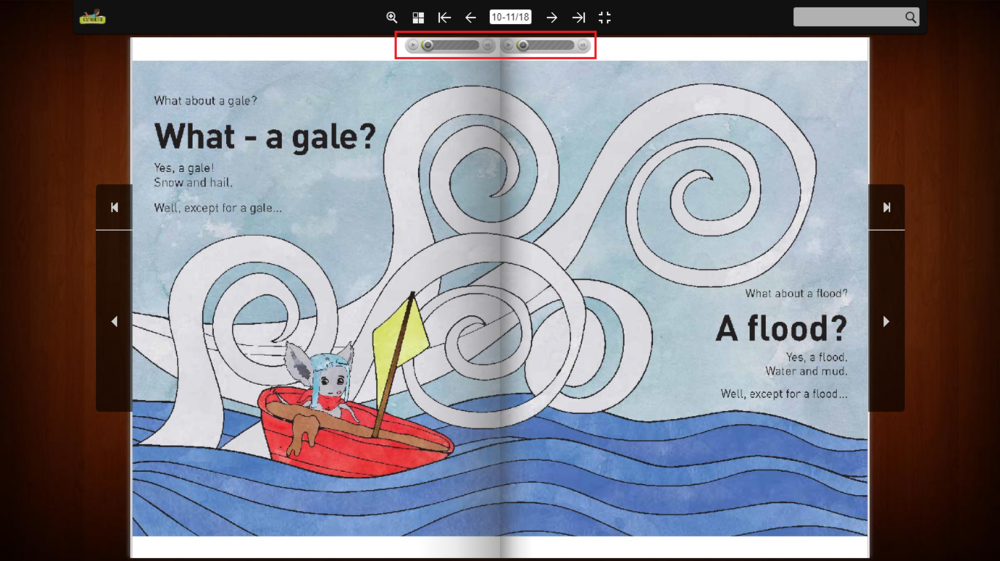Click the app logo in the top-left corner
This screenshot has width=1000, height=561.
click(92, 17)
